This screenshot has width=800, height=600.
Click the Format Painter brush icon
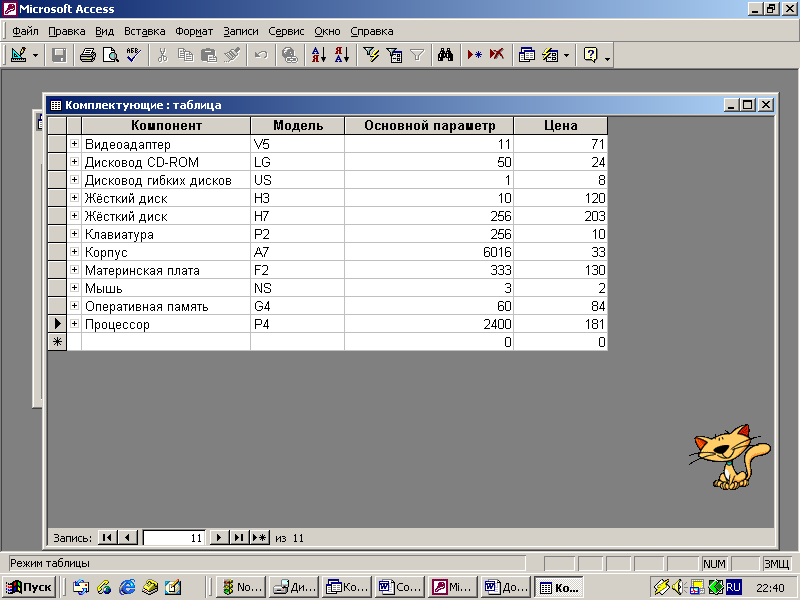232,55
